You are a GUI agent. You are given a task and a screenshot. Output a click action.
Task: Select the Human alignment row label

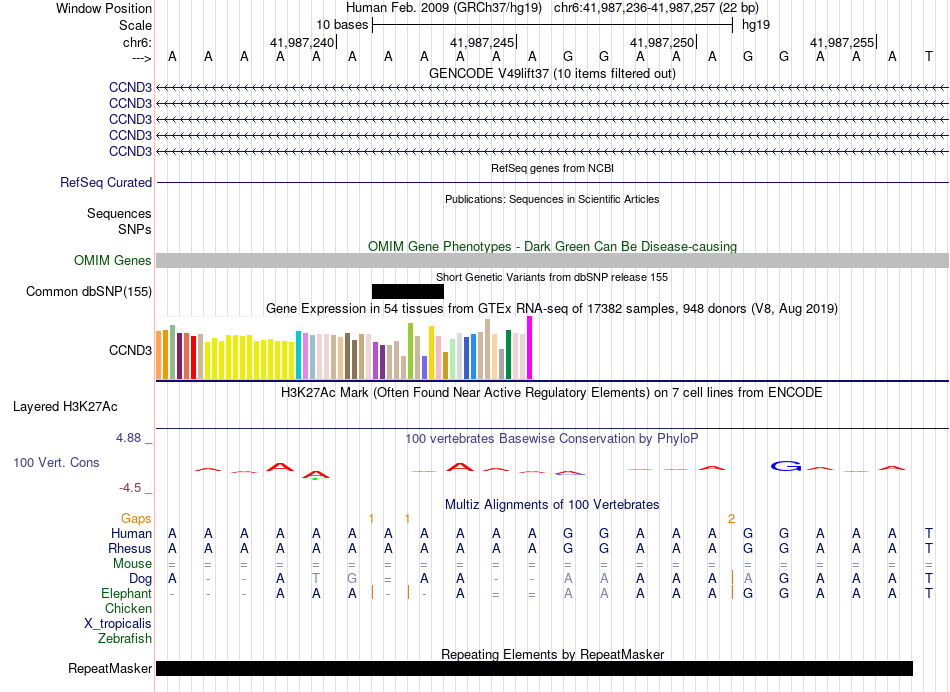[x=131, y=533]
